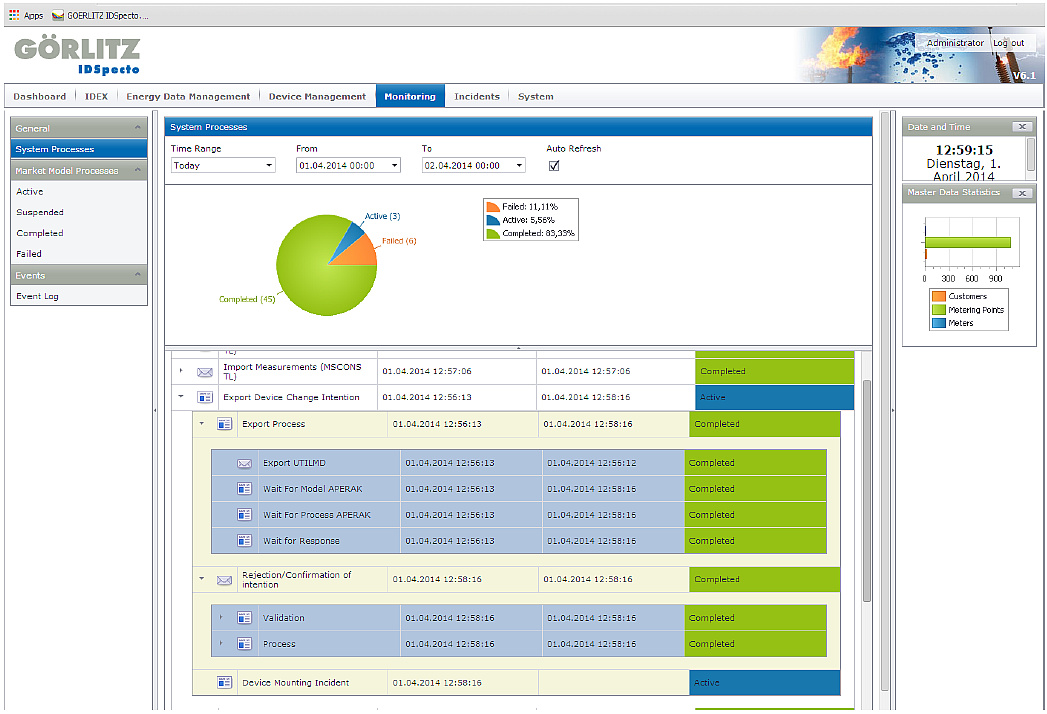Open the From date dropdown

point(348,166)
